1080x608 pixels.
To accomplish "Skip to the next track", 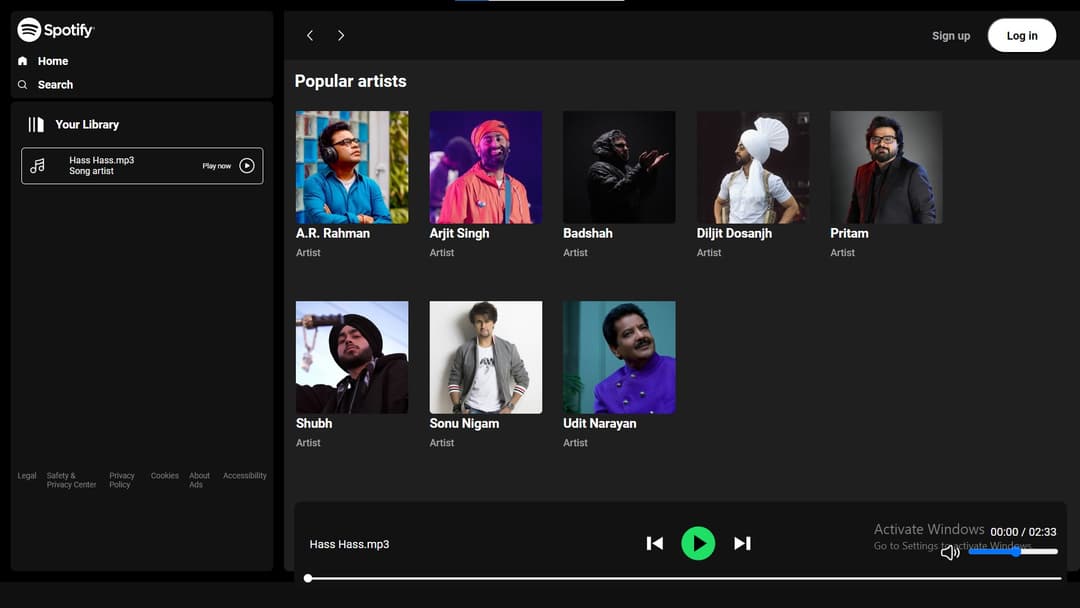I will [x=742, y=543].
